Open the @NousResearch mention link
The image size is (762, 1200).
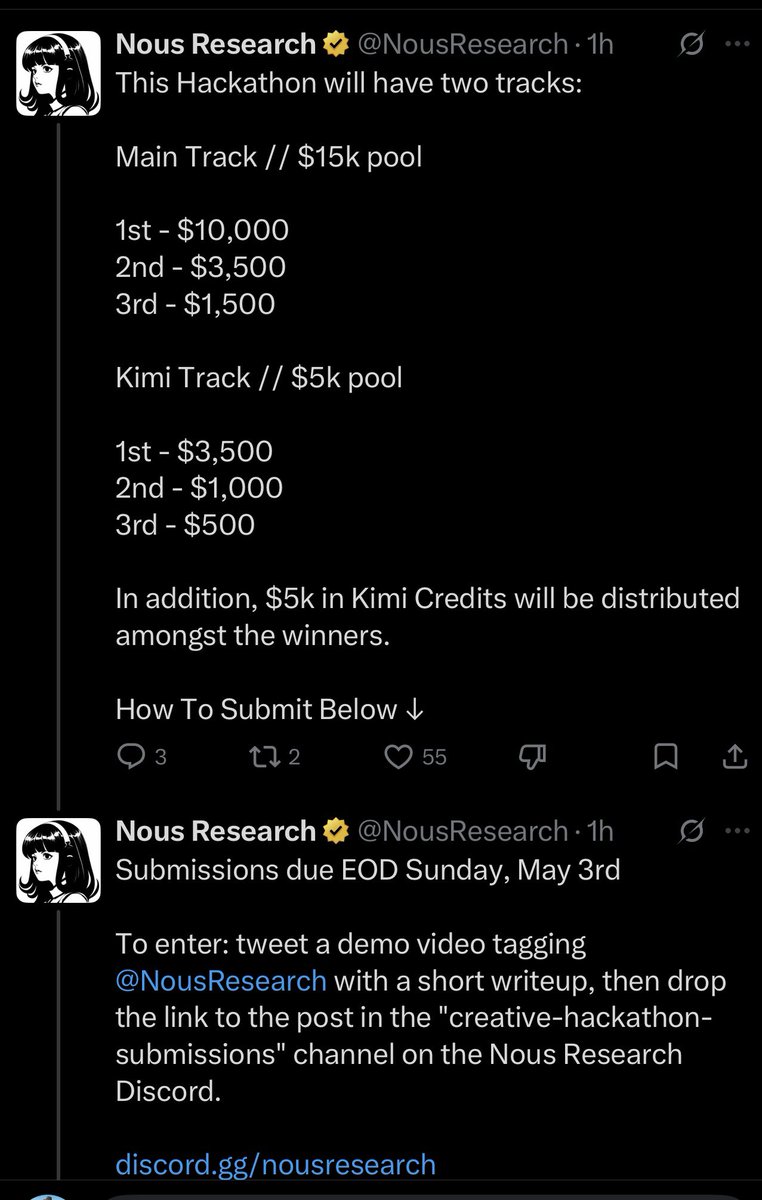click(221, 980)
